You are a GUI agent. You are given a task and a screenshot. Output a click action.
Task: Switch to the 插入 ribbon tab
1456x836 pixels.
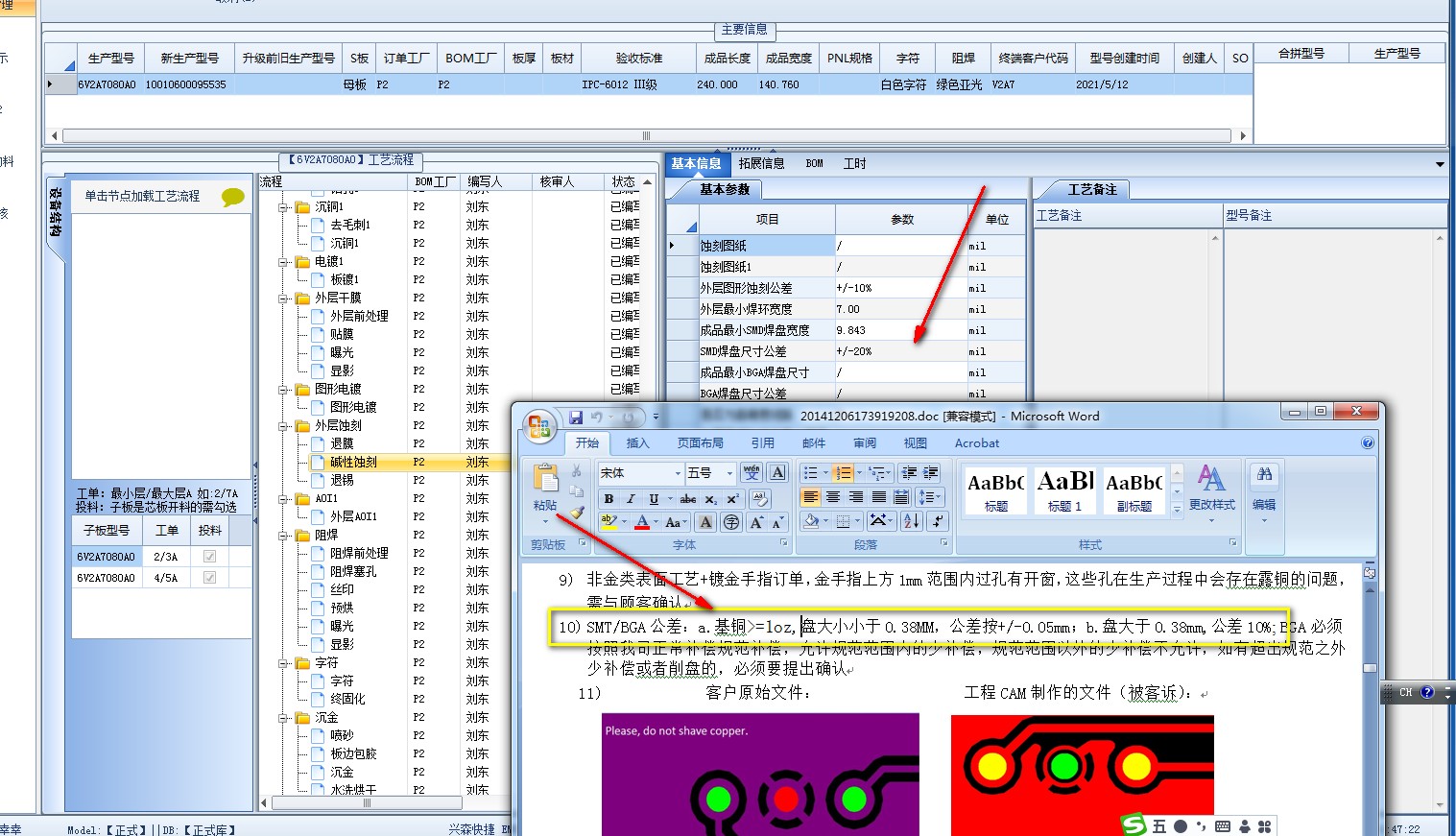pyautogui.click(x=637, y=443)
